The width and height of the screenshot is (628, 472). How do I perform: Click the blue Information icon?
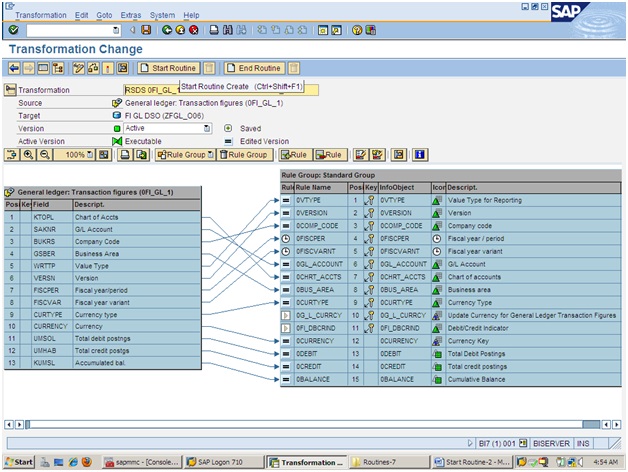[x=419, y=155]
